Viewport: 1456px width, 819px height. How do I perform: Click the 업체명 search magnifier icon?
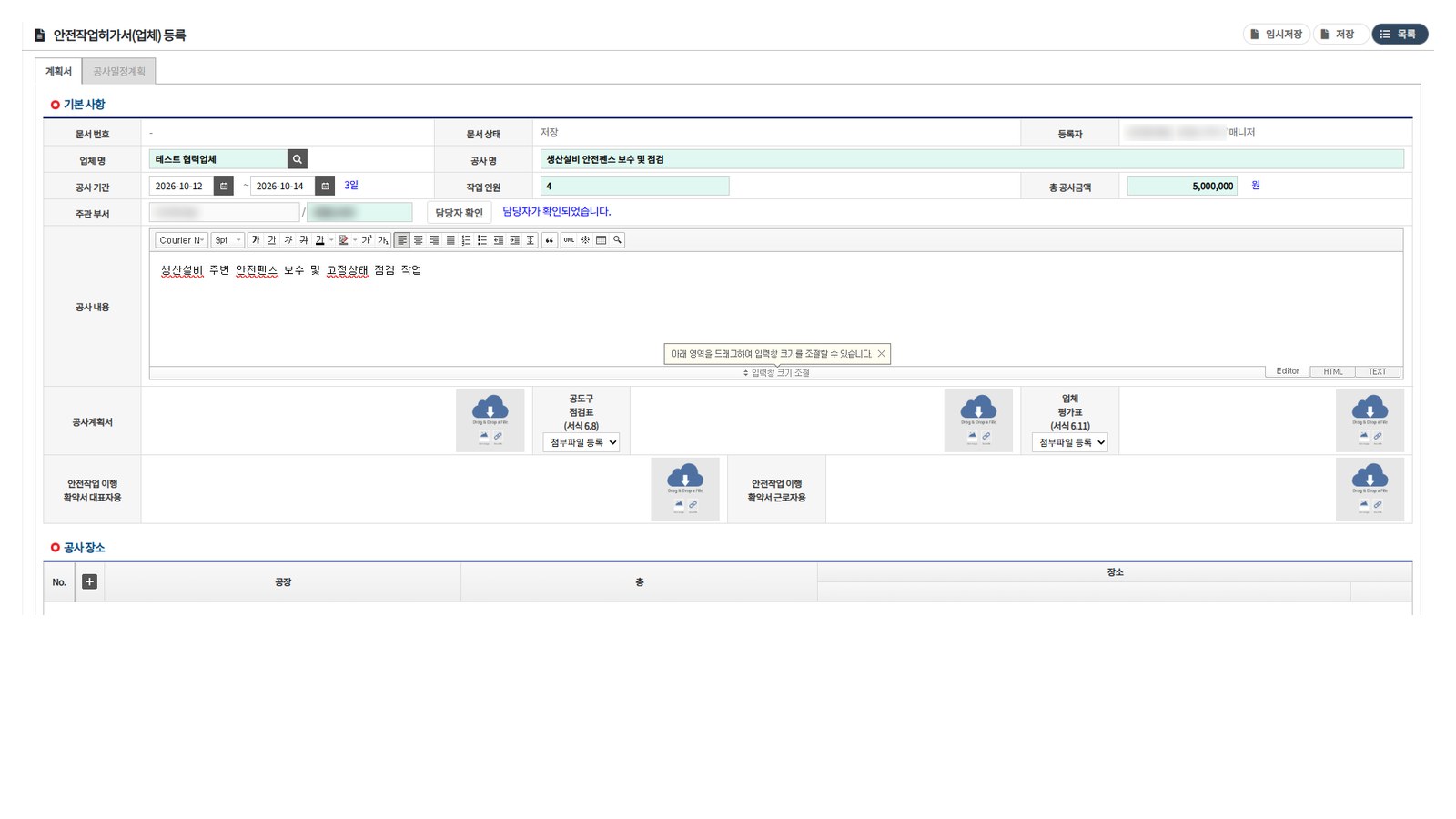pyautogui.click(x=298, y=159)
